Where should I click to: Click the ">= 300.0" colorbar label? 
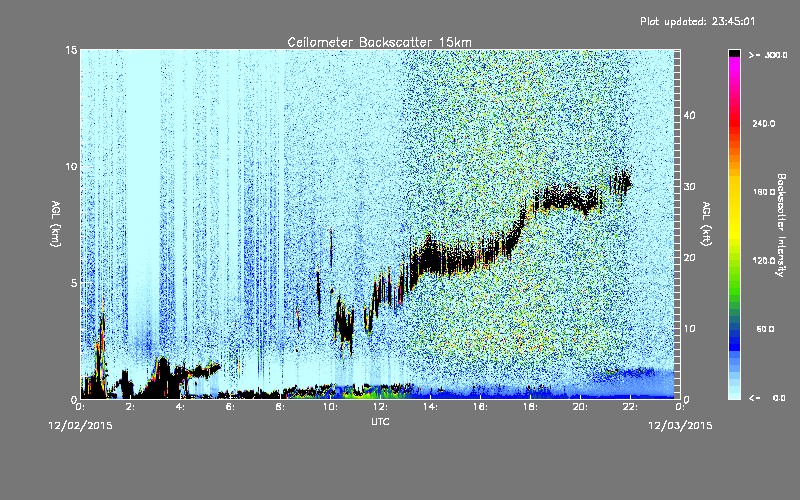click(x=768, y=55)
